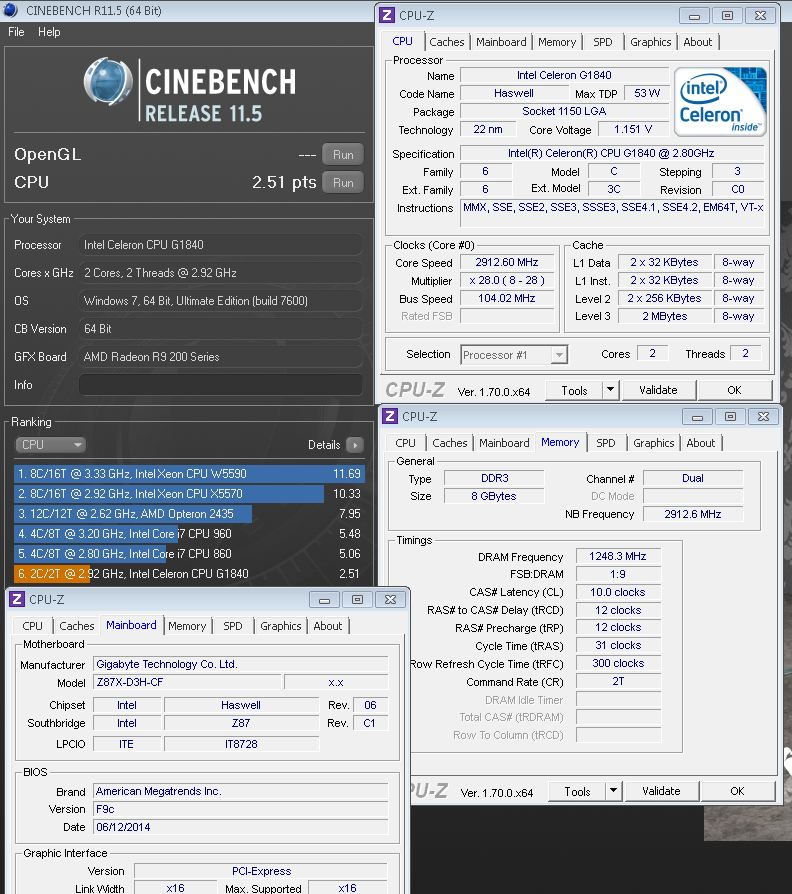Image resolution: width=792 pixels, height=894 pixels.
Task: Switch to Memory tab in Mainboard CPU-Z window
Action: [x=187, y=626]
